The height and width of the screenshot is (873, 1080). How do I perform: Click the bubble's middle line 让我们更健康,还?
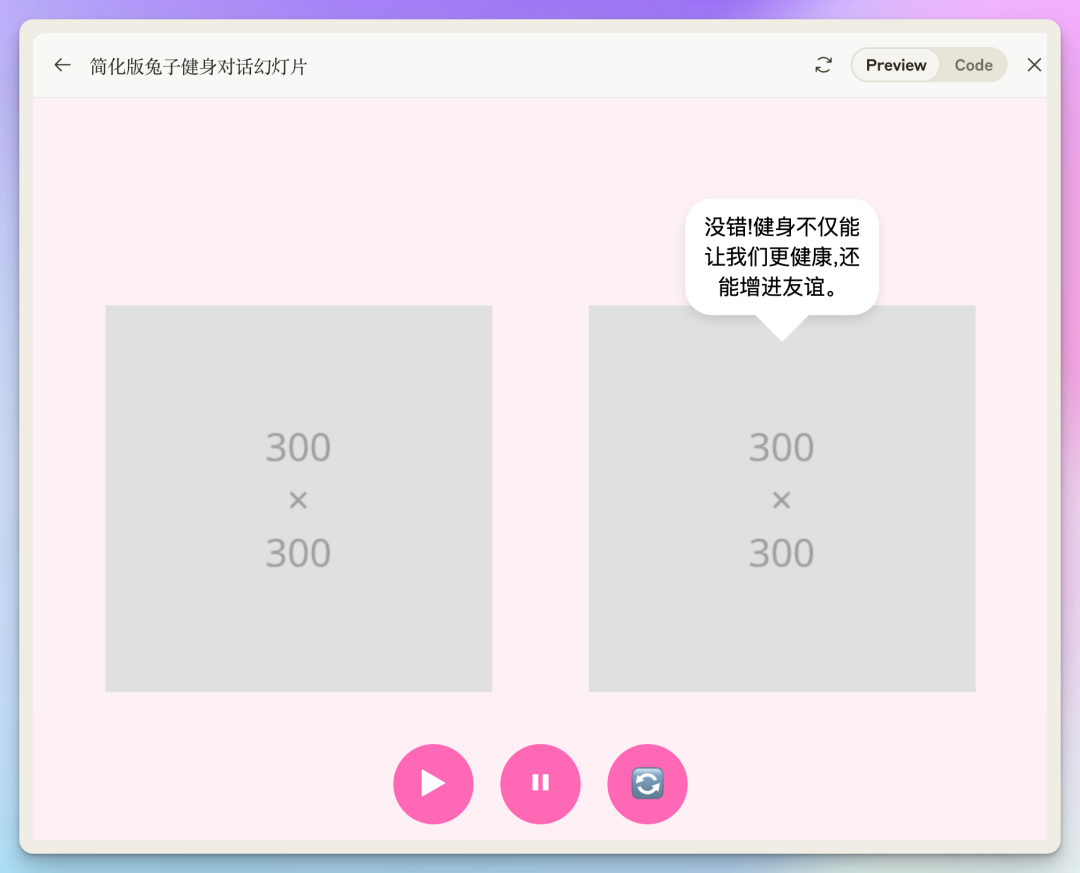781,257
